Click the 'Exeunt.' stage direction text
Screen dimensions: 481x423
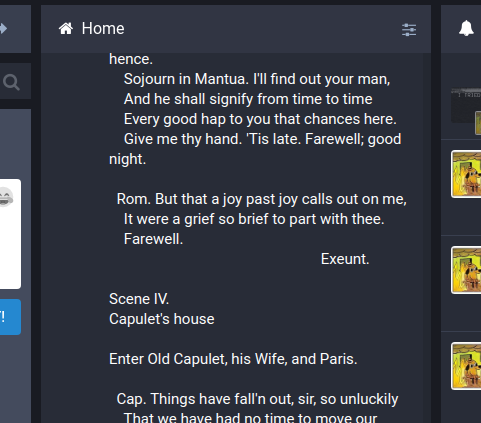(345, 259)
